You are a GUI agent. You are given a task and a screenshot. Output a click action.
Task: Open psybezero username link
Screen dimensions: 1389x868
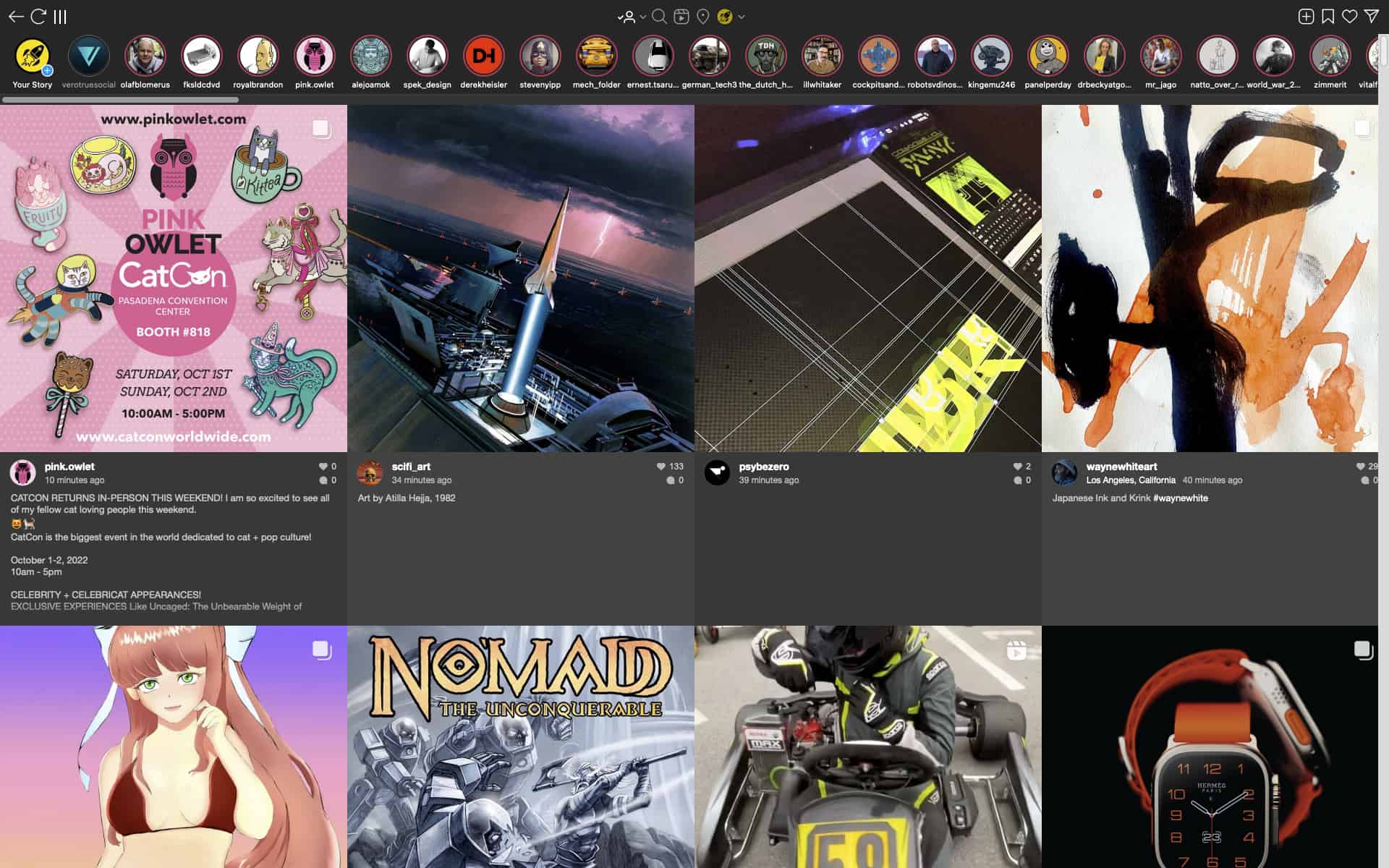point(763,467)
